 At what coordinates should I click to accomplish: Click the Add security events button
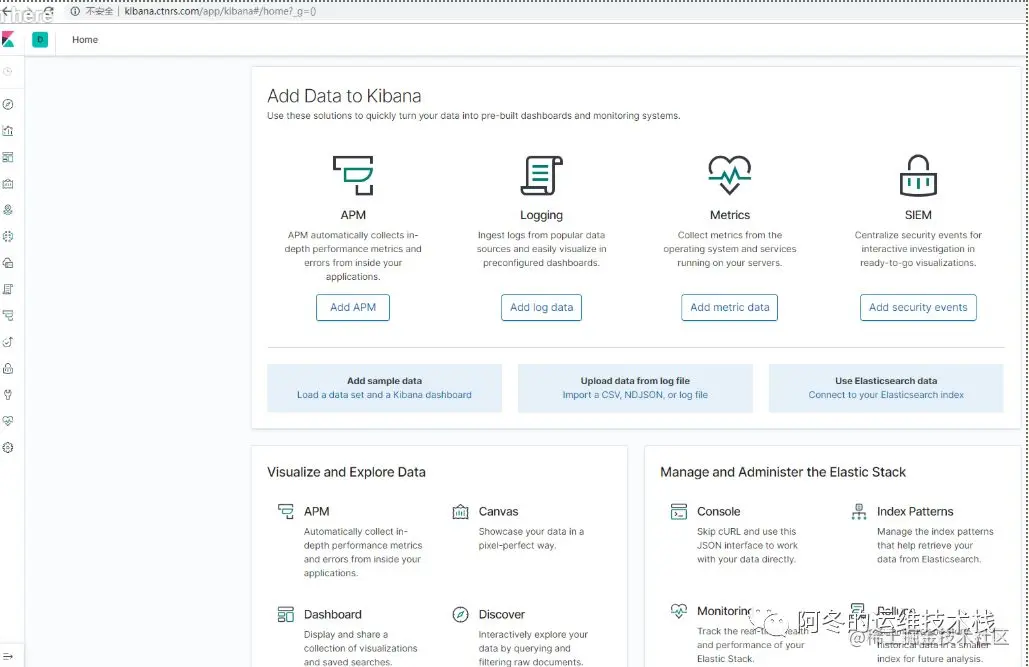pyautogui.click(x=918, y=307)
